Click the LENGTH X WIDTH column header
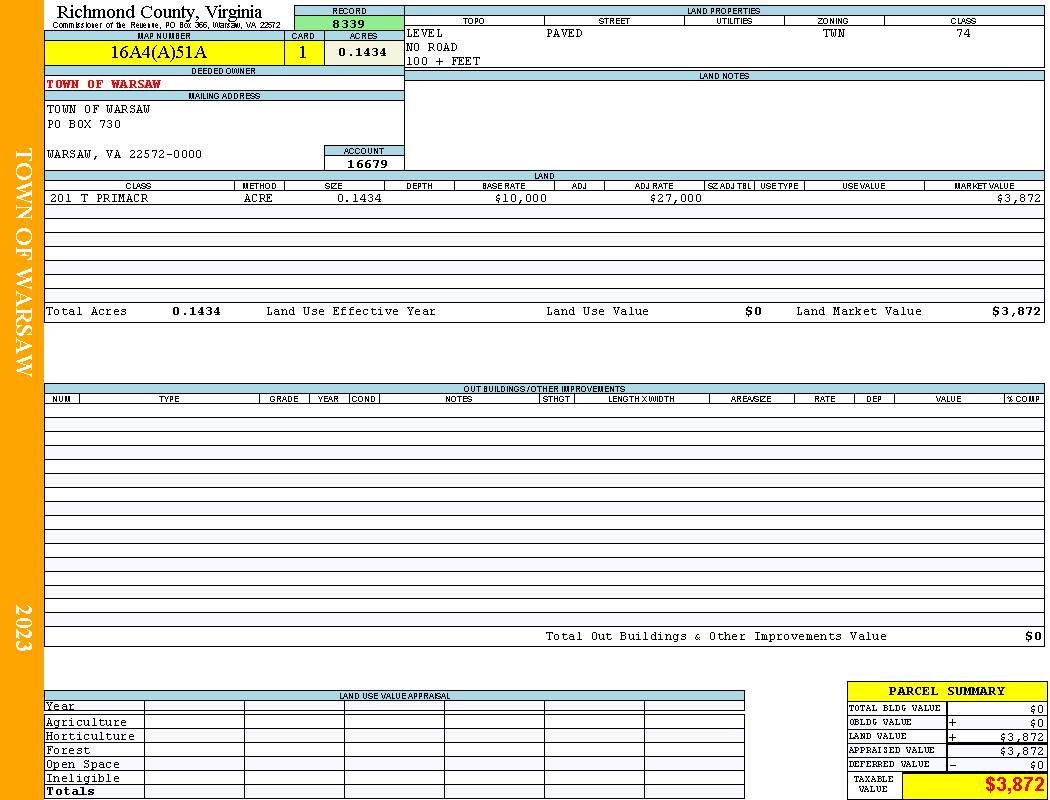Viewport: 1050px width, 800px height. [641, 398]
